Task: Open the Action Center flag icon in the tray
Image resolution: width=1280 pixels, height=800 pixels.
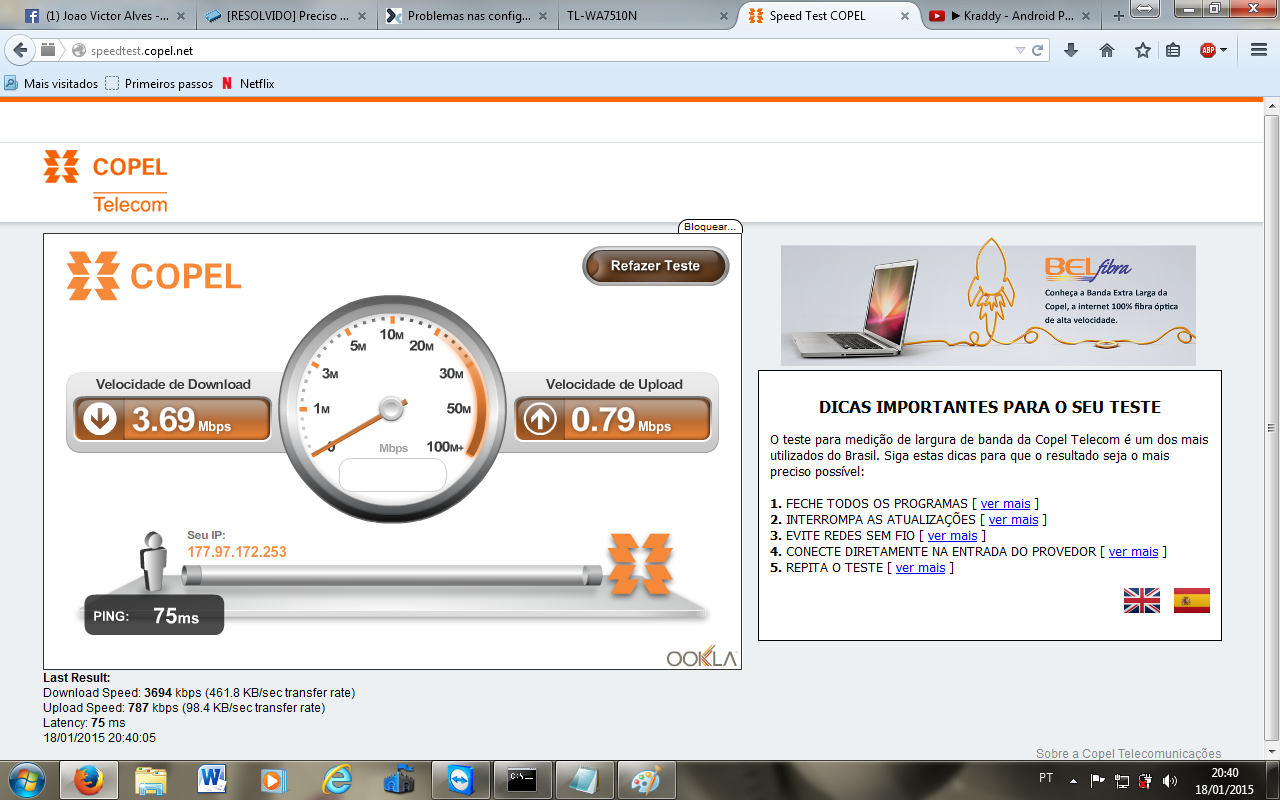Action: click(1097, 781)
